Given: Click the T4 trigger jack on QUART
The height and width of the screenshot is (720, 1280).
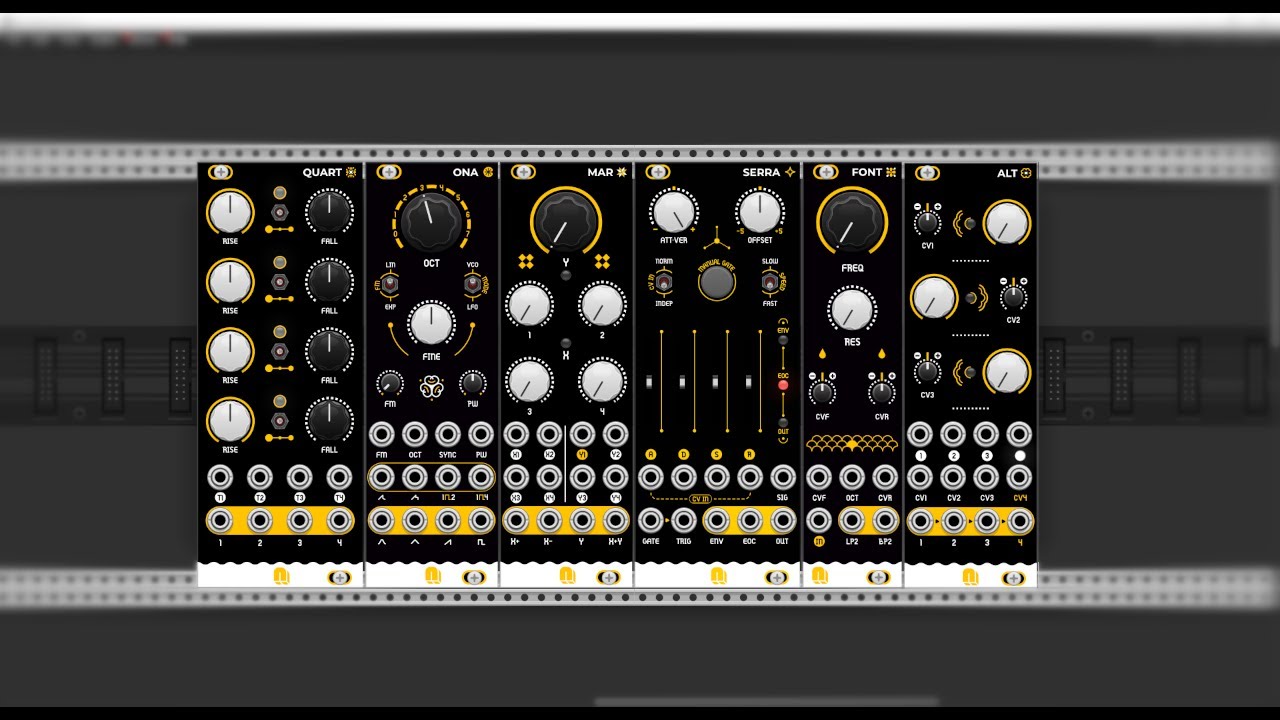Looking at the screenshot, I should pos(339,477).
